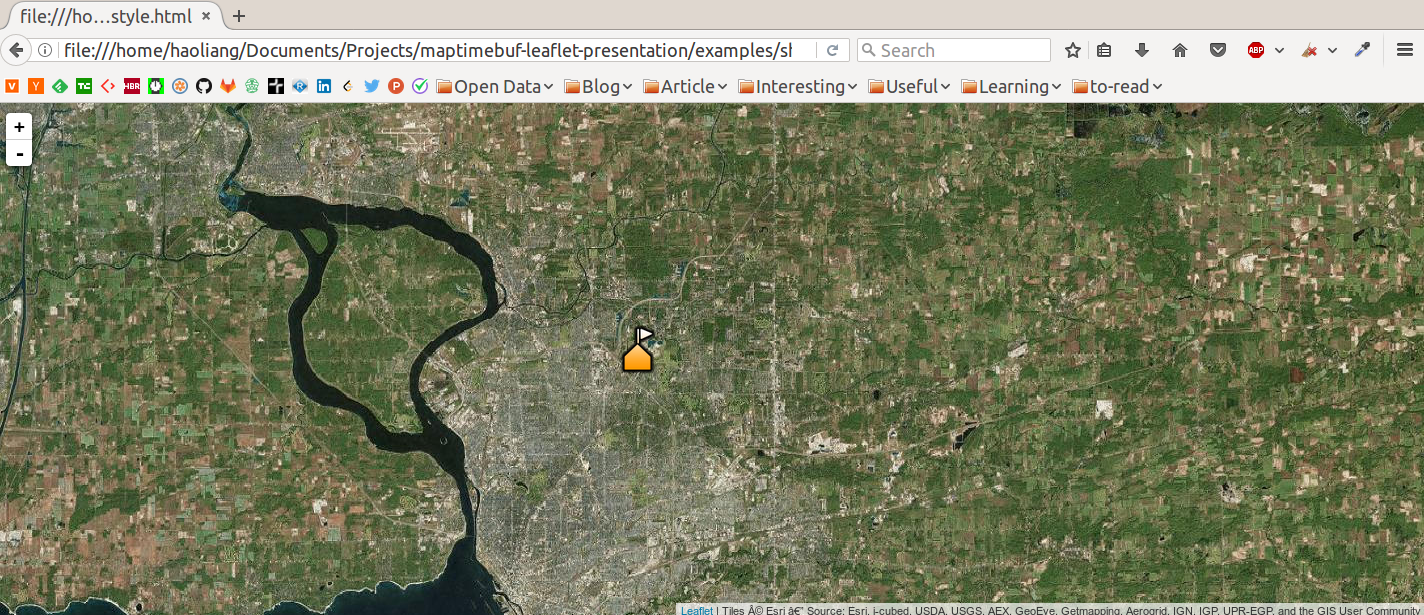Viewport: 1424px width, 615px height.
Task: Show bookmarks list icon
Action: pyautogui.click(x=1104, y=50)
